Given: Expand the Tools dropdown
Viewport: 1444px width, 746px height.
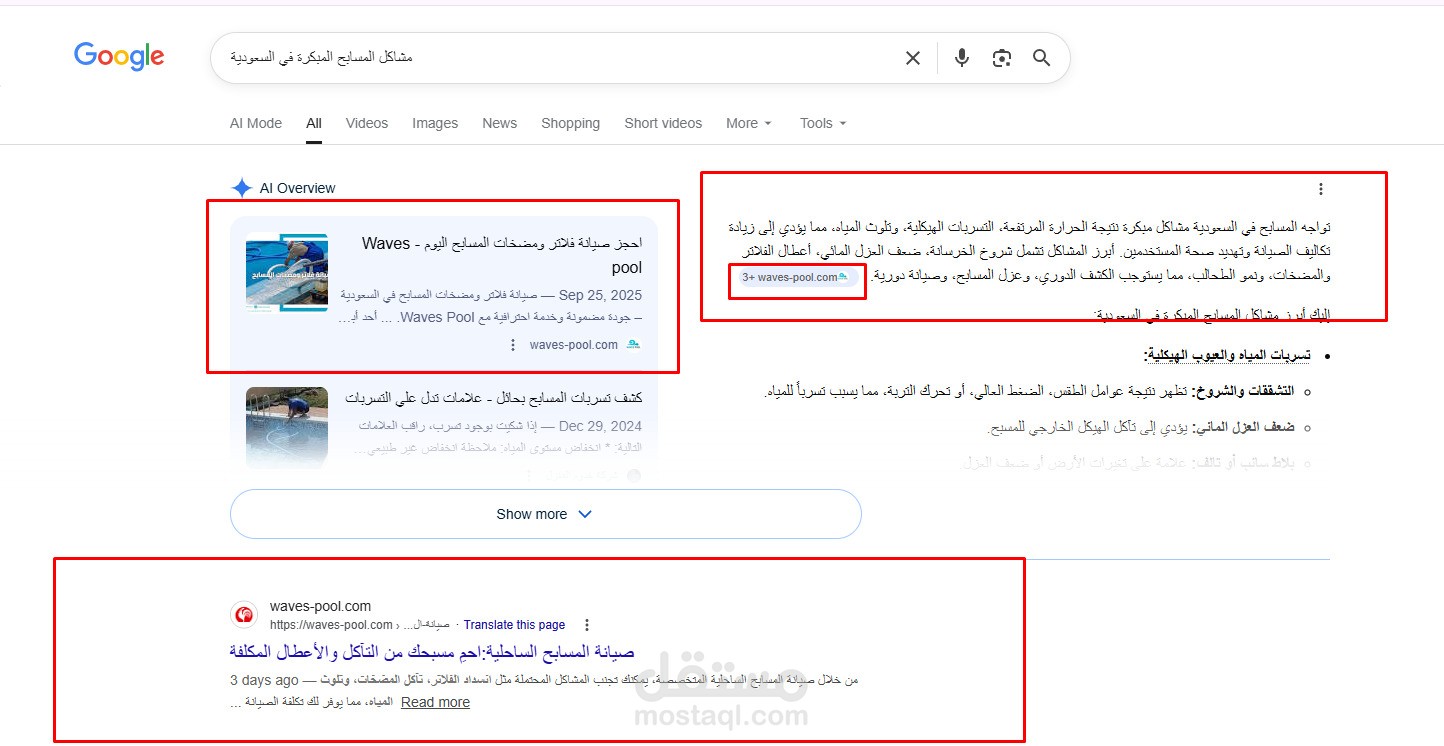Looking at the screenshot, I should pyautogui.click(x=823, y=123).
